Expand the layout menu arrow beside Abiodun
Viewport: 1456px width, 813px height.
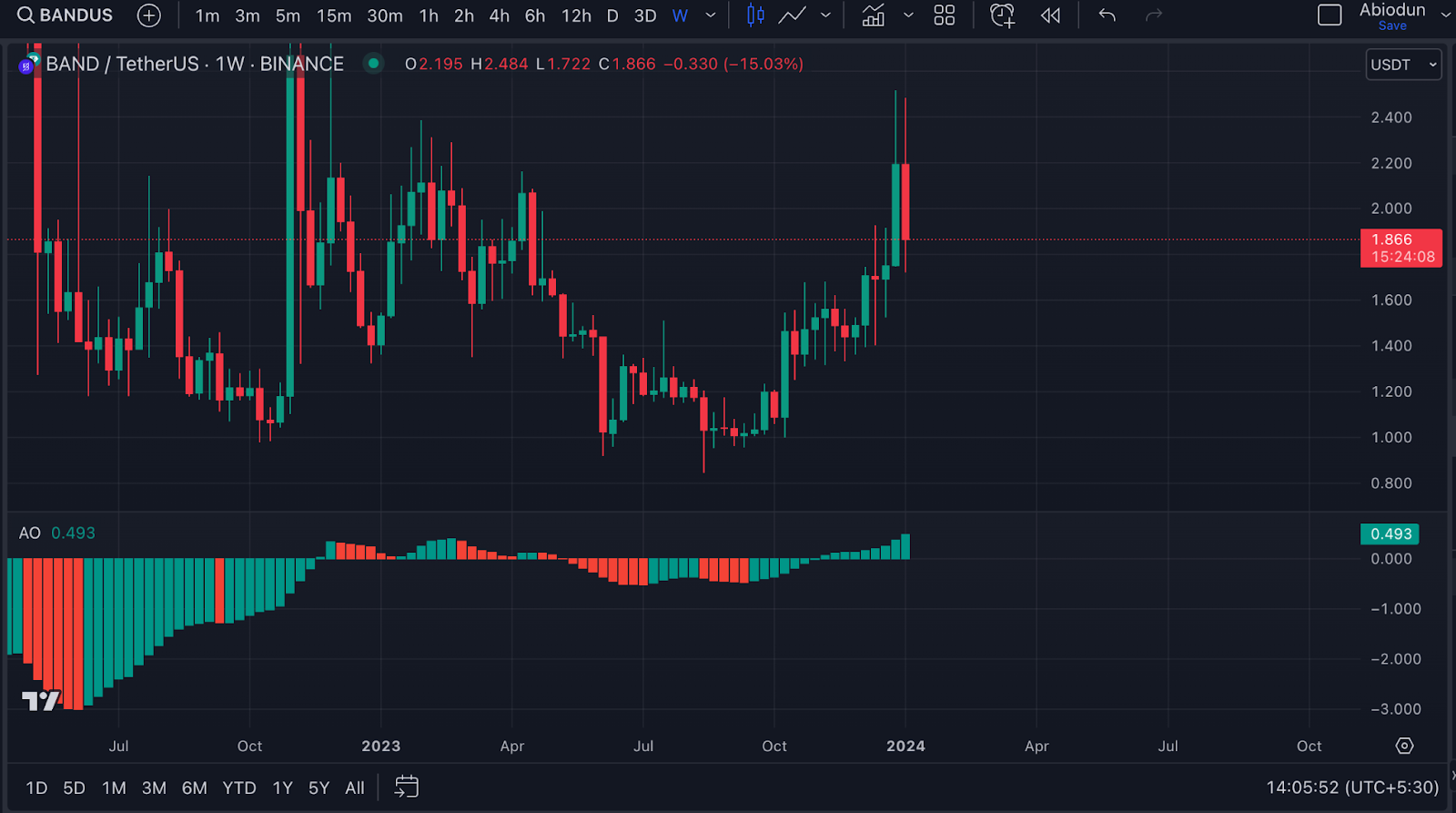pos(1446,15)
